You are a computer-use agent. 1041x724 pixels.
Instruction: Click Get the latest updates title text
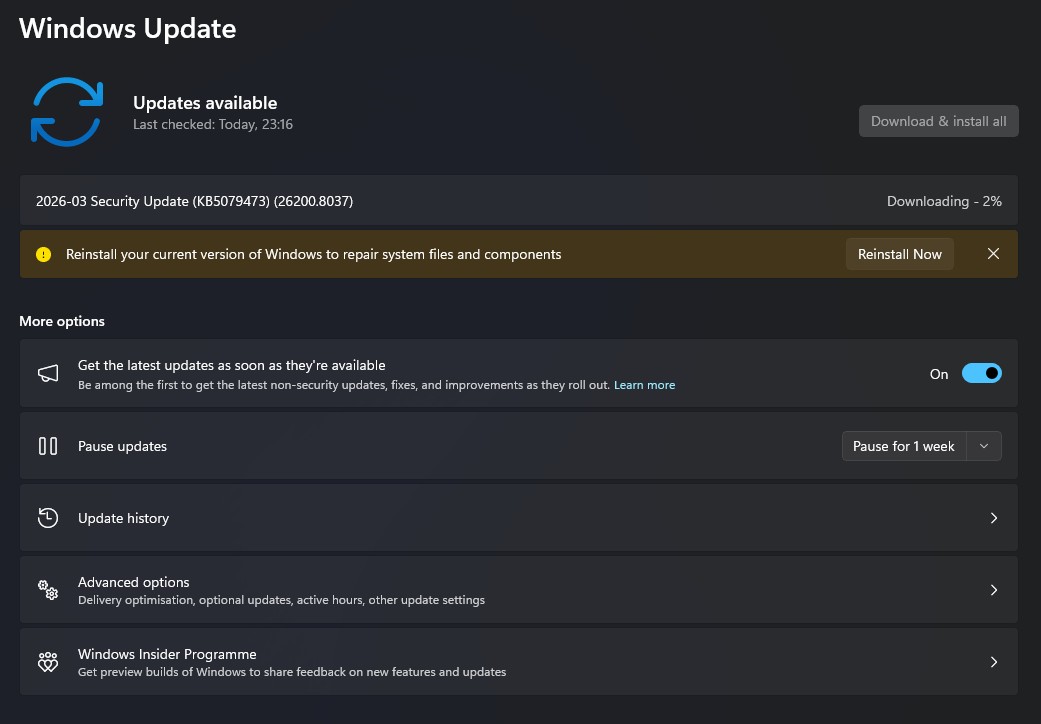(x=232, y=365)
